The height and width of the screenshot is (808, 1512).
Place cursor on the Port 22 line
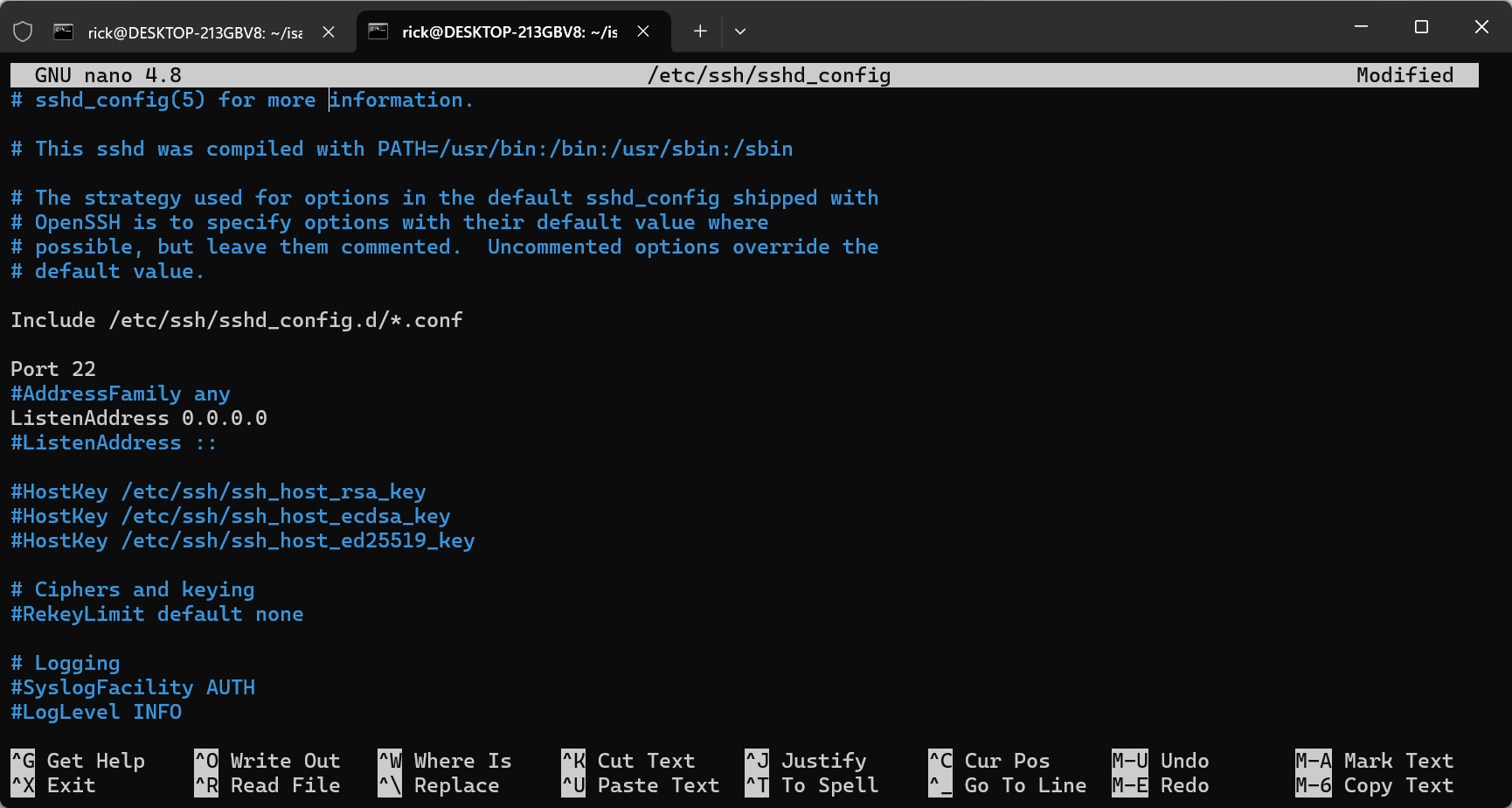point(53,369)
